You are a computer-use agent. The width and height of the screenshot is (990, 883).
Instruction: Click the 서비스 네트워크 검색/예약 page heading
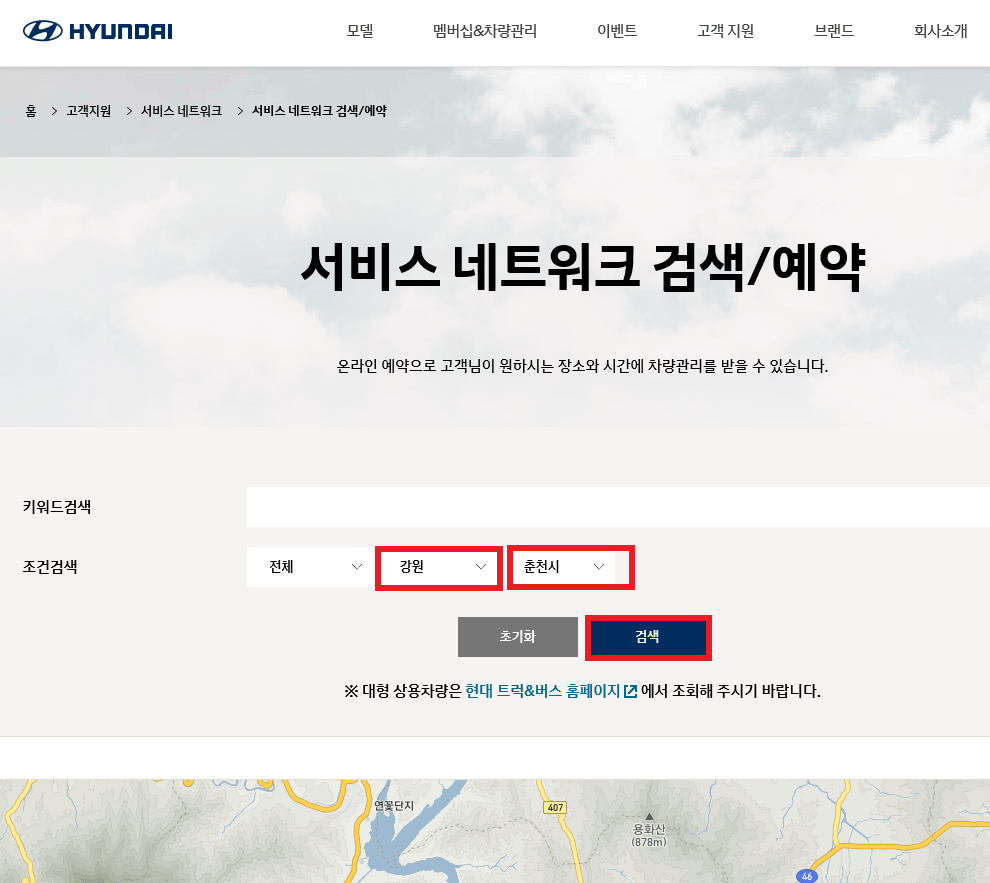click(x=583, y=267)
